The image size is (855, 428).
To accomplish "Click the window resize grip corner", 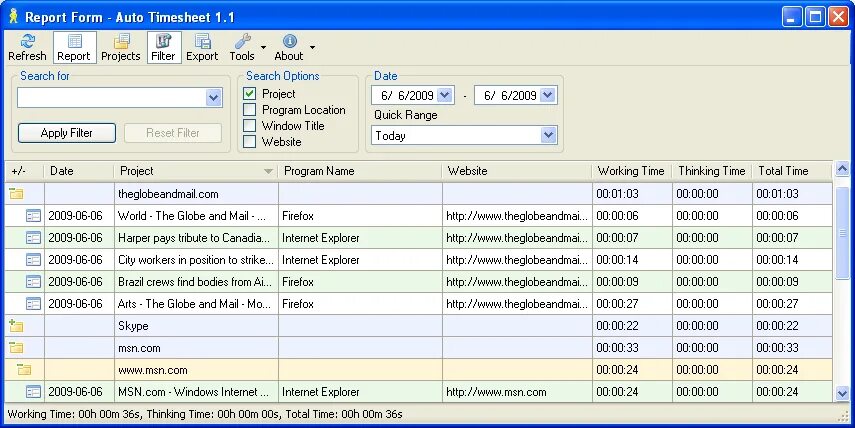I will [843, 416].
